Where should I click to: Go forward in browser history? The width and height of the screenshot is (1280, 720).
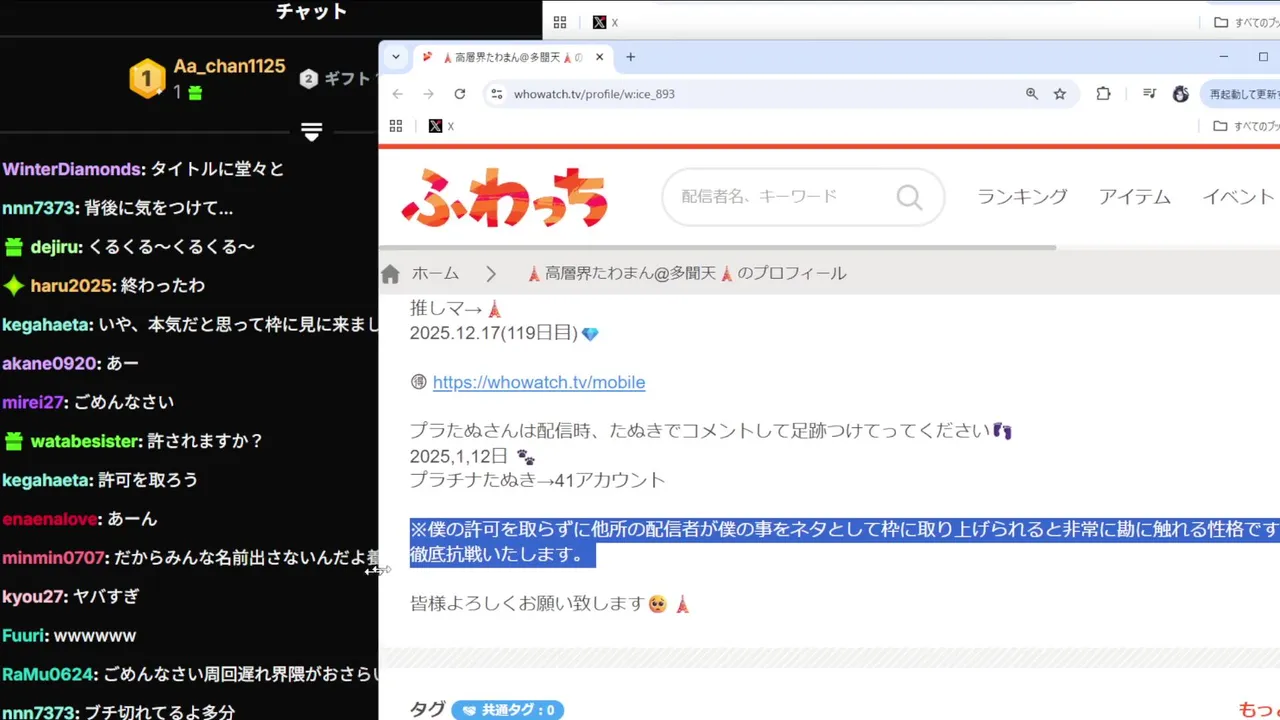(429, 94)
